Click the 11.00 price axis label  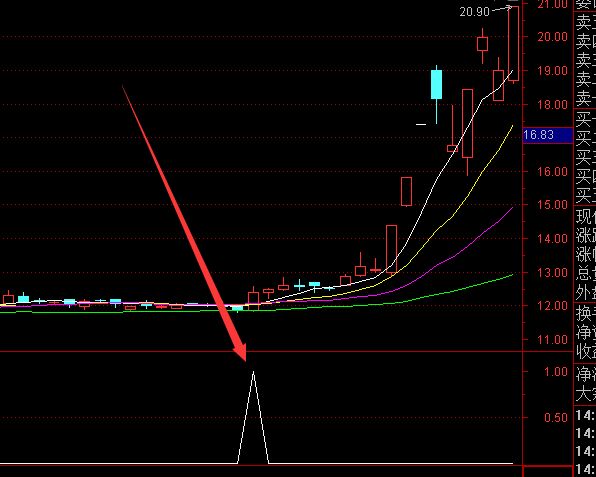pos(552,339)
